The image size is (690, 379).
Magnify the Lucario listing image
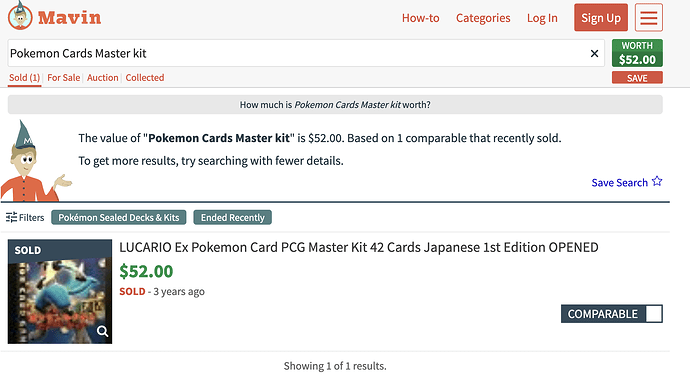point(103,331)
